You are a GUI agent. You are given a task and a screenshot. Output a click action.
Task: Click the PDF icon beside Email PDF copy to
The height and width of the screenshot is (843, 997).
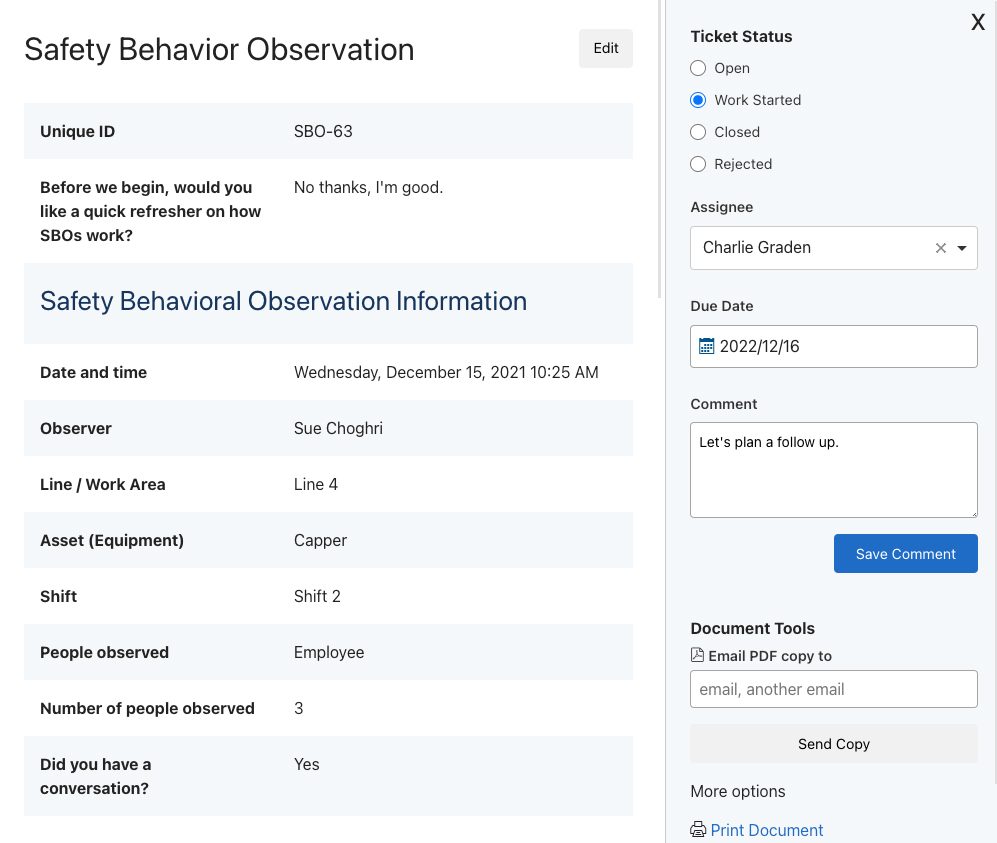[x=698, y=655]
